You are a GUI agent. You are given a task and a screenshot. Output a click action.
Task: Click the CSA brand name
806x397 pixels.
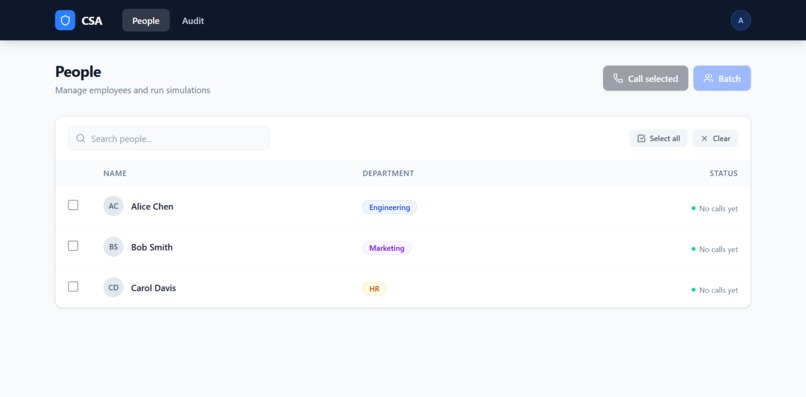pyautogui.click(x=91, y=21)
